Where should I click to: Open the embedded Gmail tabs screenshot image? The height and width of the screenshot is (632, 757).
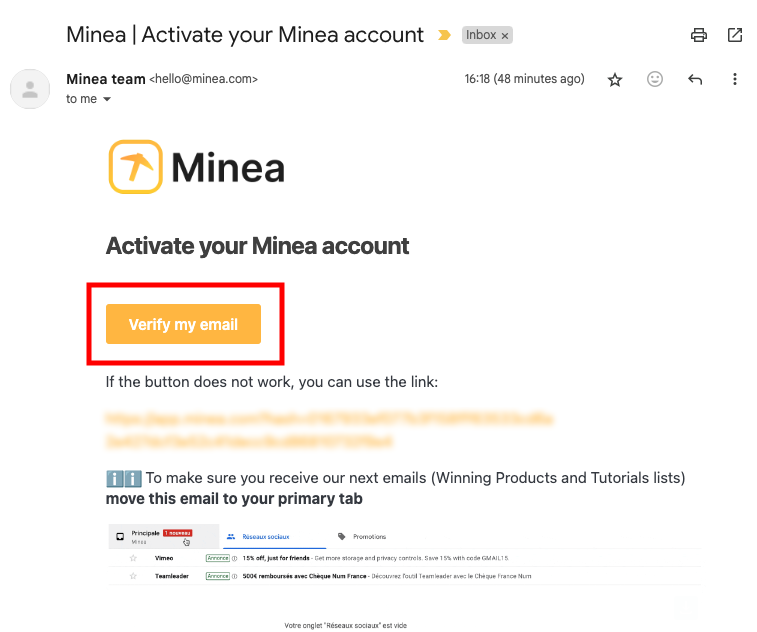coord(405,558)
